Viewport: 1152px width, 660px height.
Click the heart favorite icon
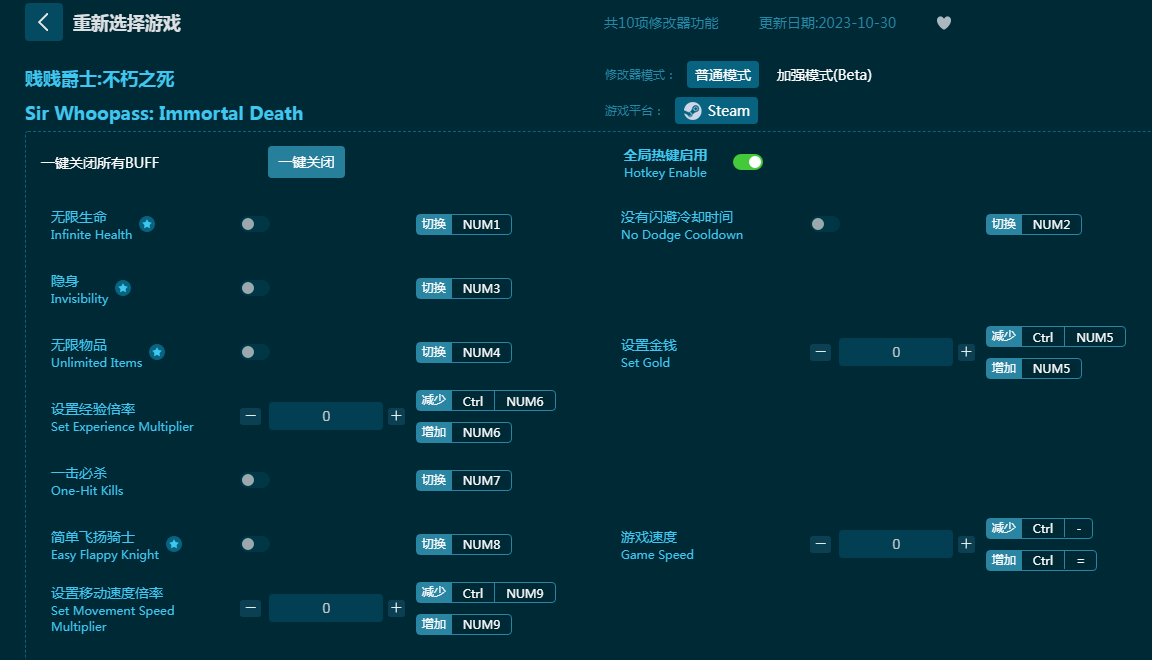click(x=943, y=23)
